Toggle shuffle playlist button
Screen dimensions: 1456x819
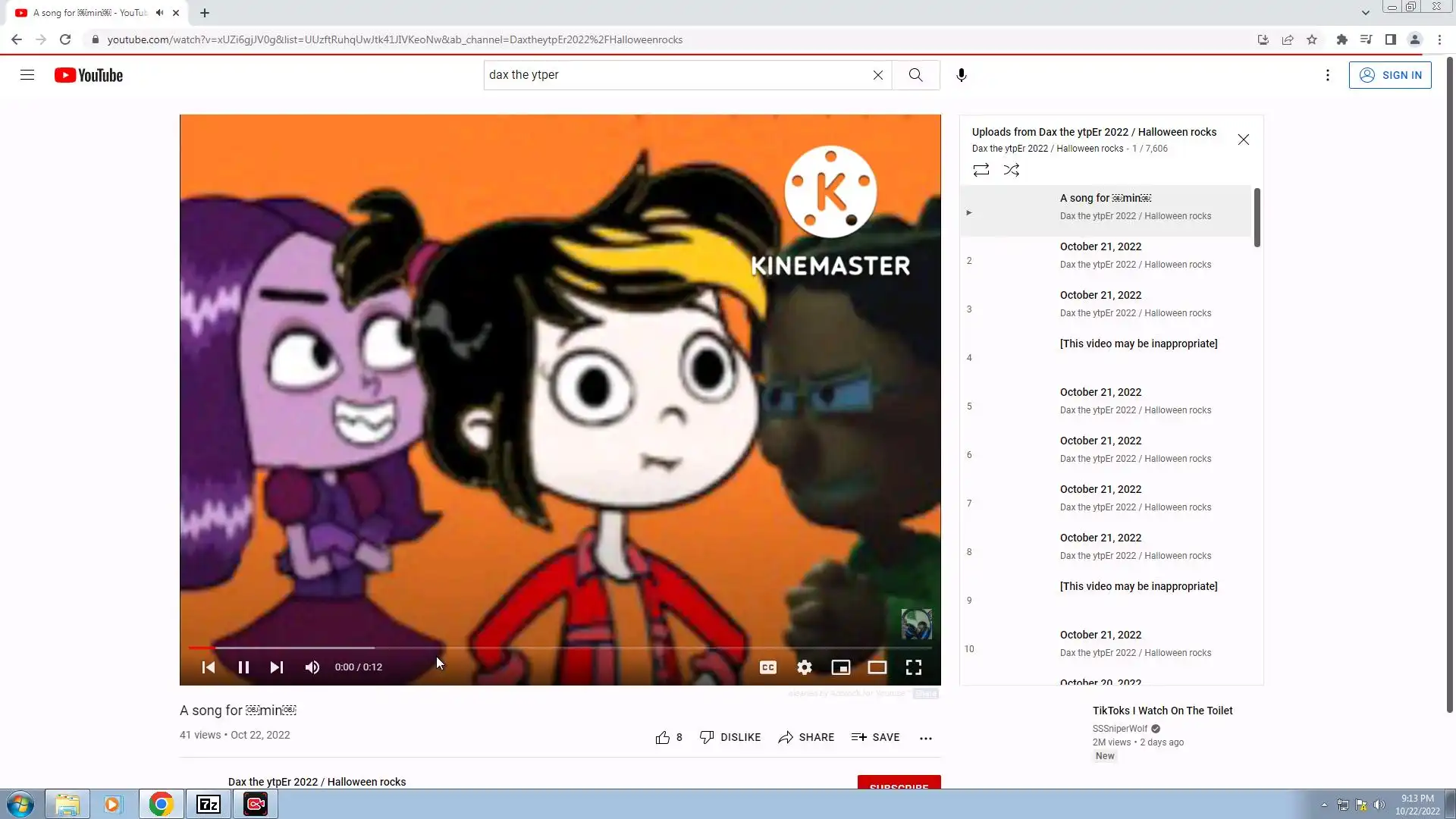click(1011, 170)
